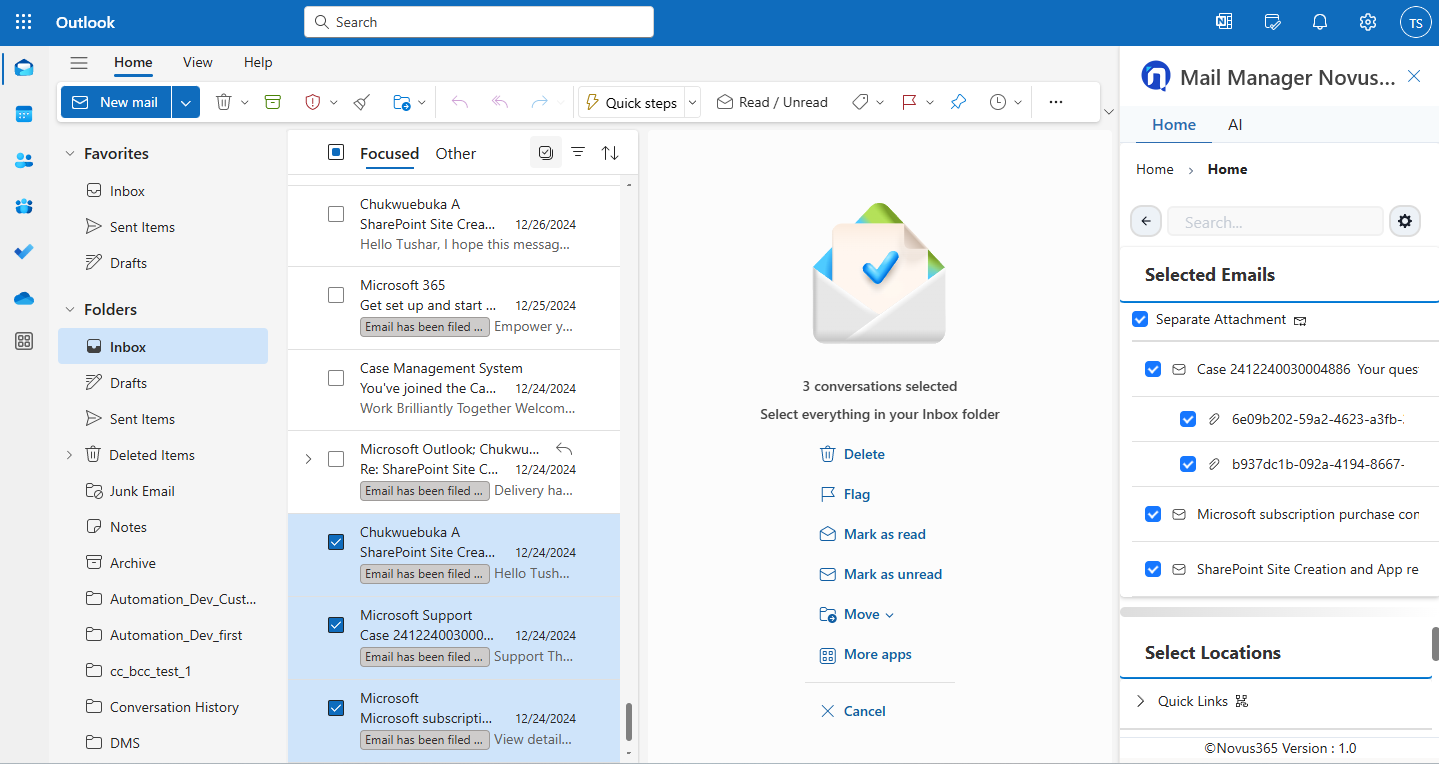Toggle the select mode checkmark icon
This screenshot has height=764, width=1439.
(x=546, y=153)
